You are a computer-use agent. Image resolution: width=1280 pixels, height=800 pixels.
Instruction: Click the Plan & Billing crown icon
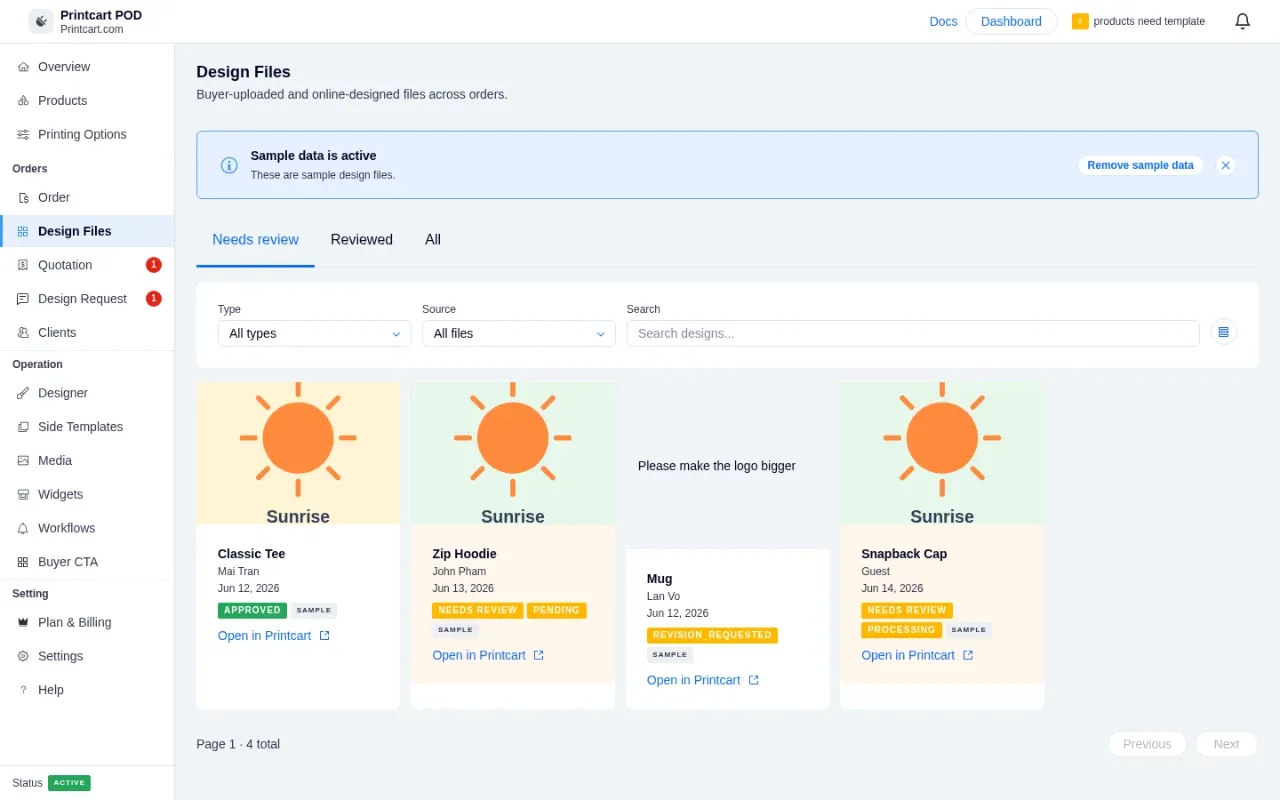click(23, 622)
